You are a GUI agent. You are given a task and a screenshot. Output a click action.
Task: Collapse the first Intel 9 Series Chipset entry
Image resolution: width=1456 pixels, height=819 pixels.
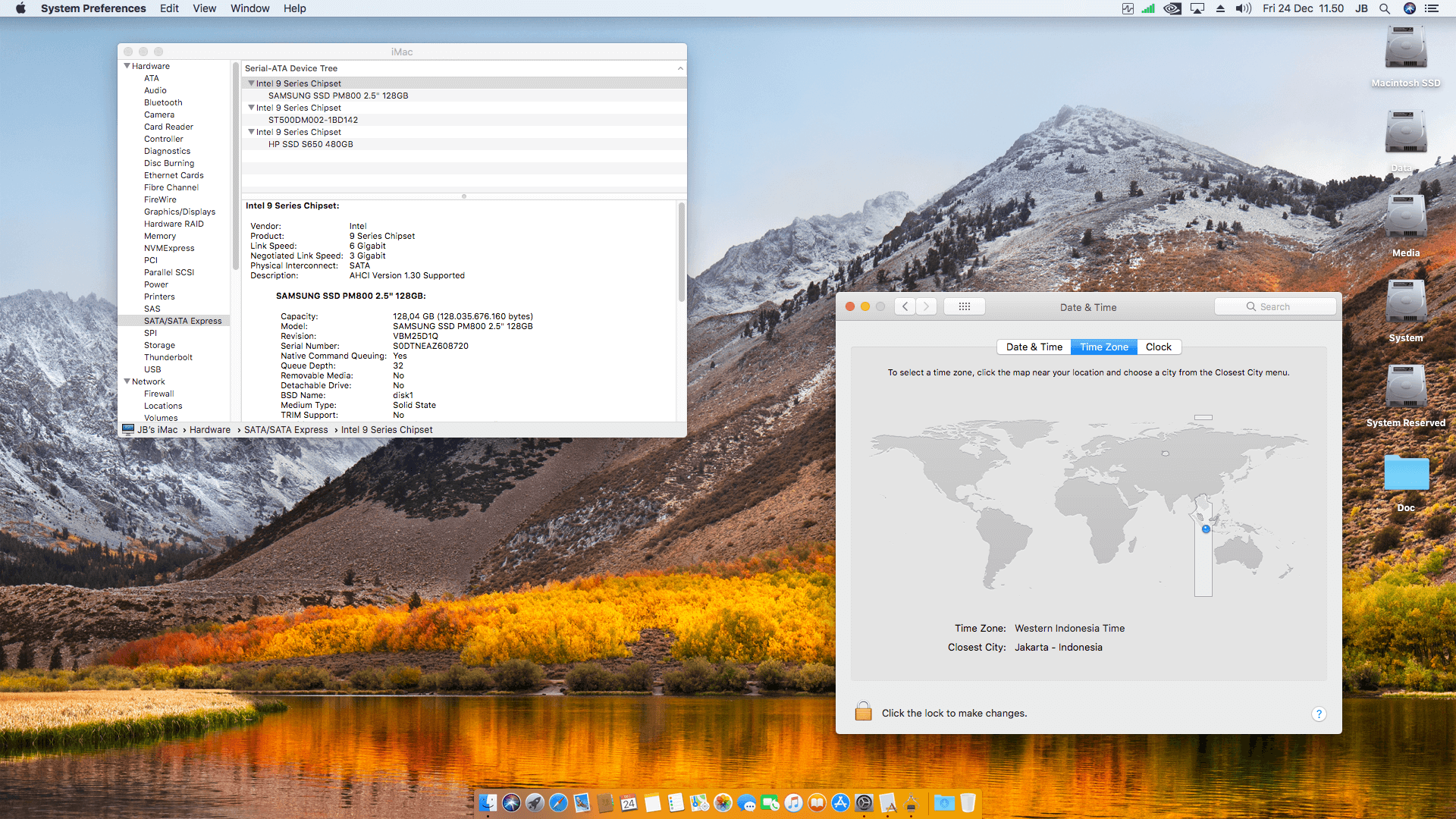[251, 83]
